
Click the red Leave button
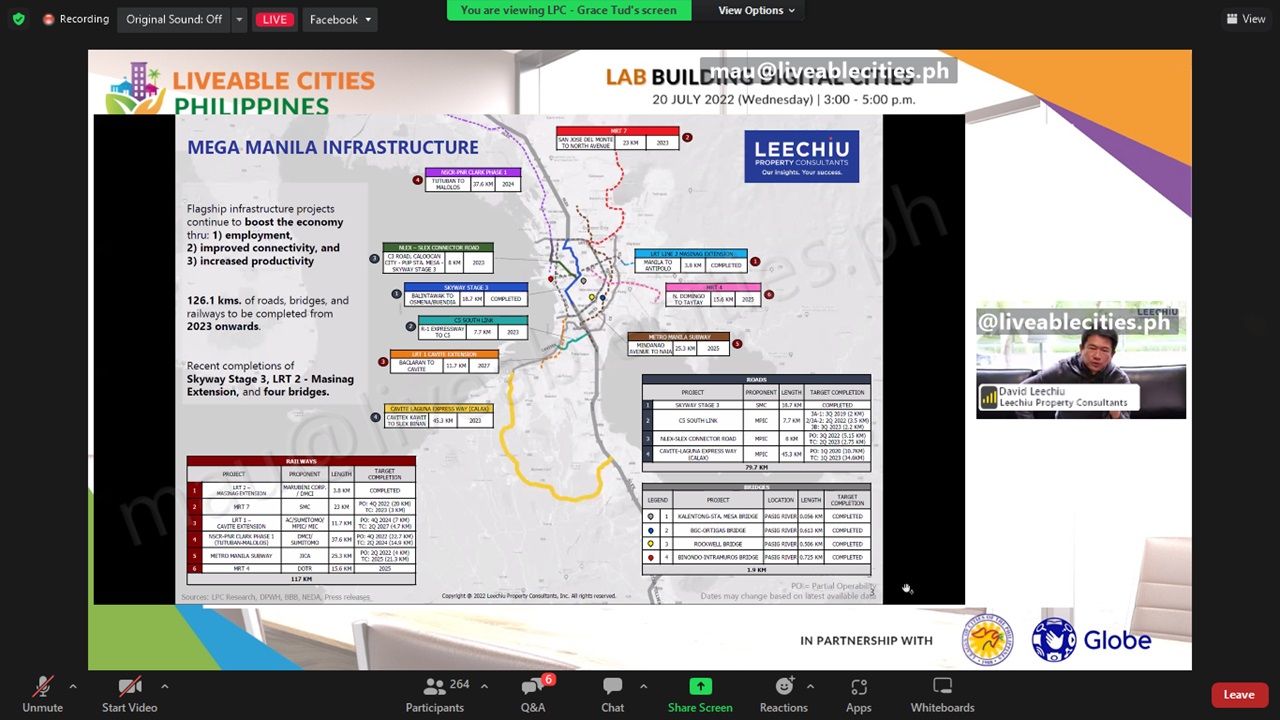coord(1239,695)
